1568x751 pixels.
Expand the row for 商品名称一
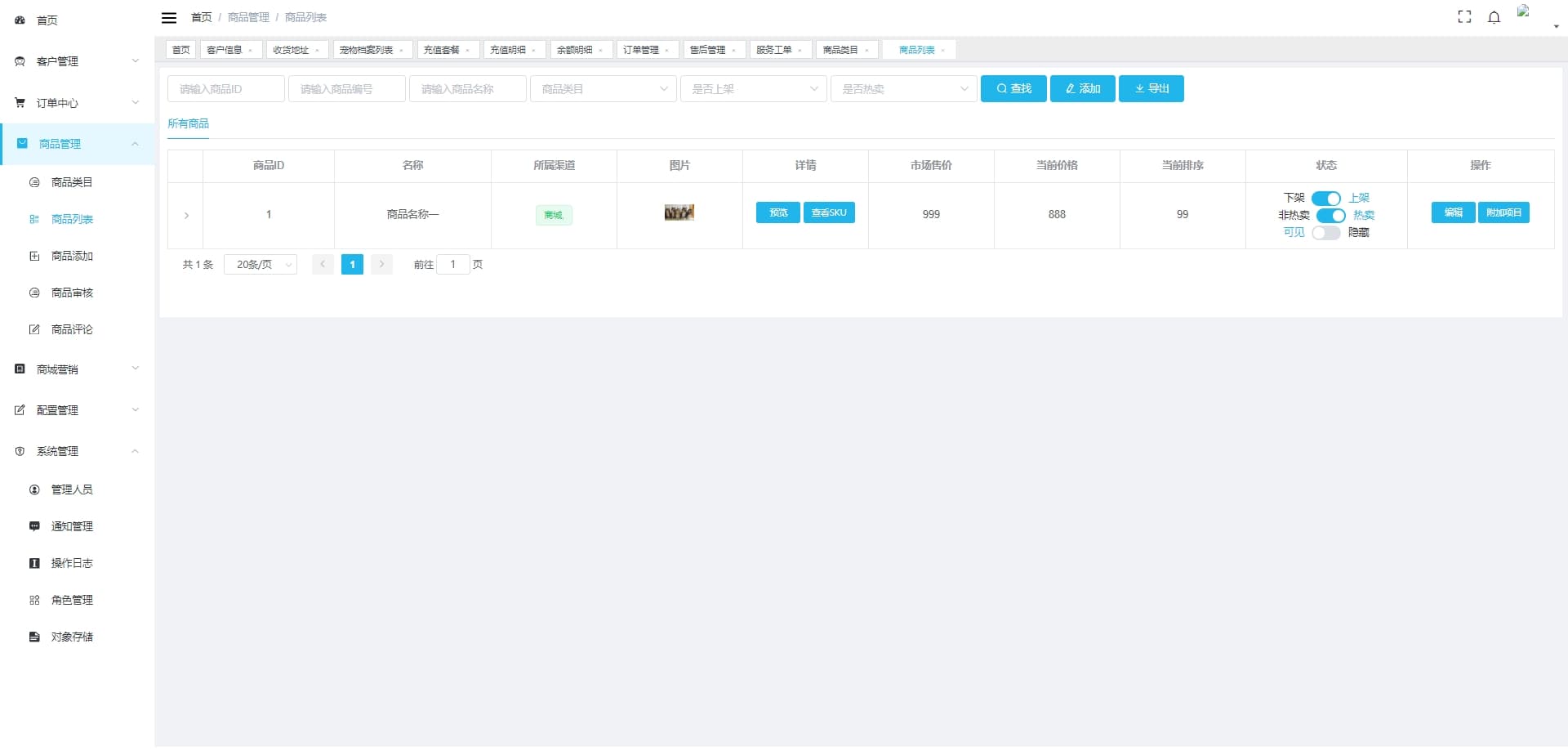click(186, 216)
